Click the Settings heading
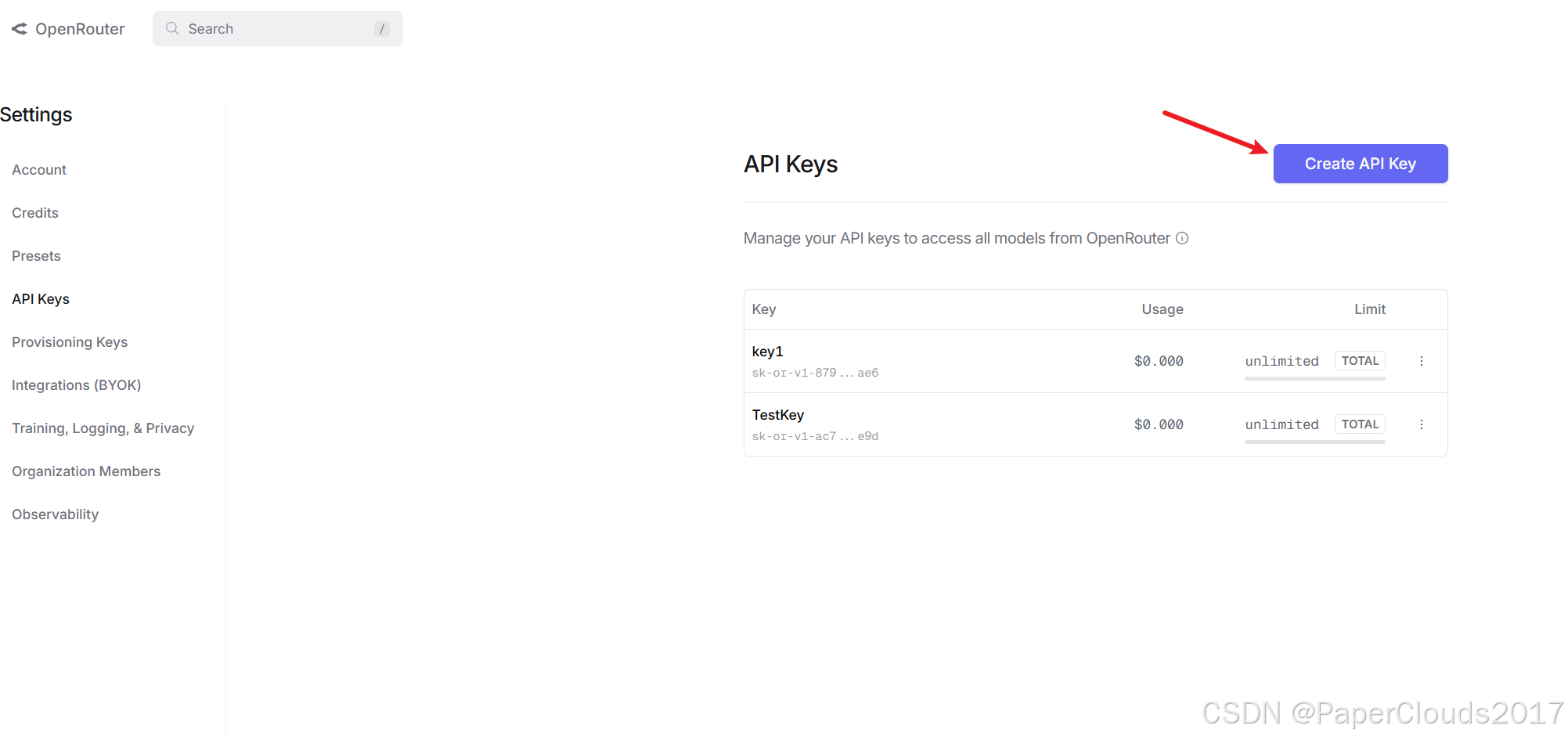 36,115
